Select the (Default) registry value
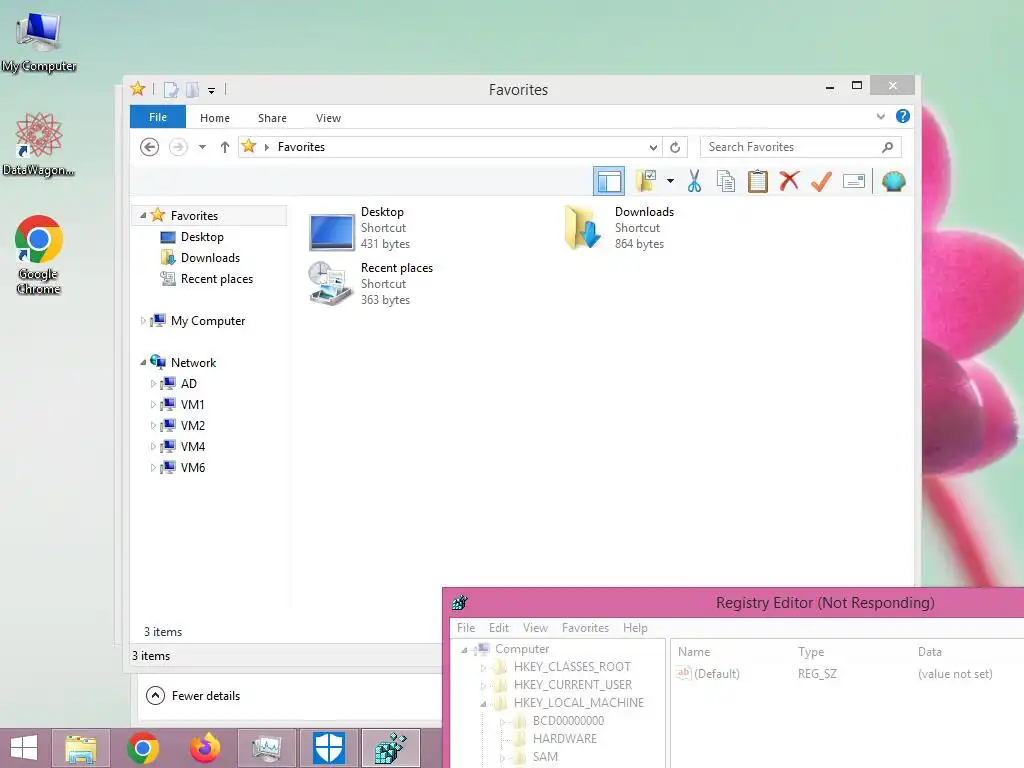The image size is (1024, 768). [716, 673]
